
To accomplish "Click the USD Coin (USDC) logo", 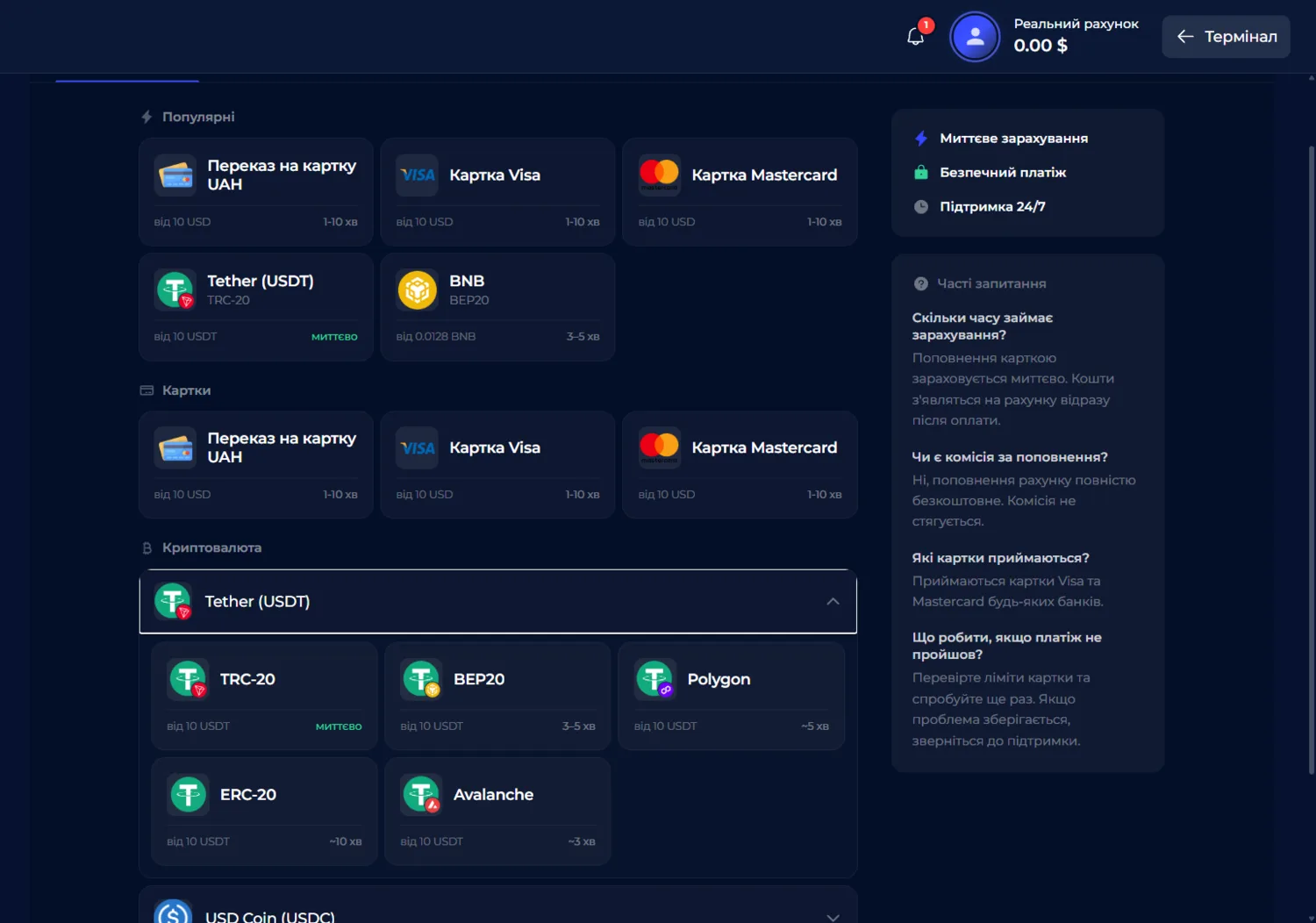I will (173, 912).
